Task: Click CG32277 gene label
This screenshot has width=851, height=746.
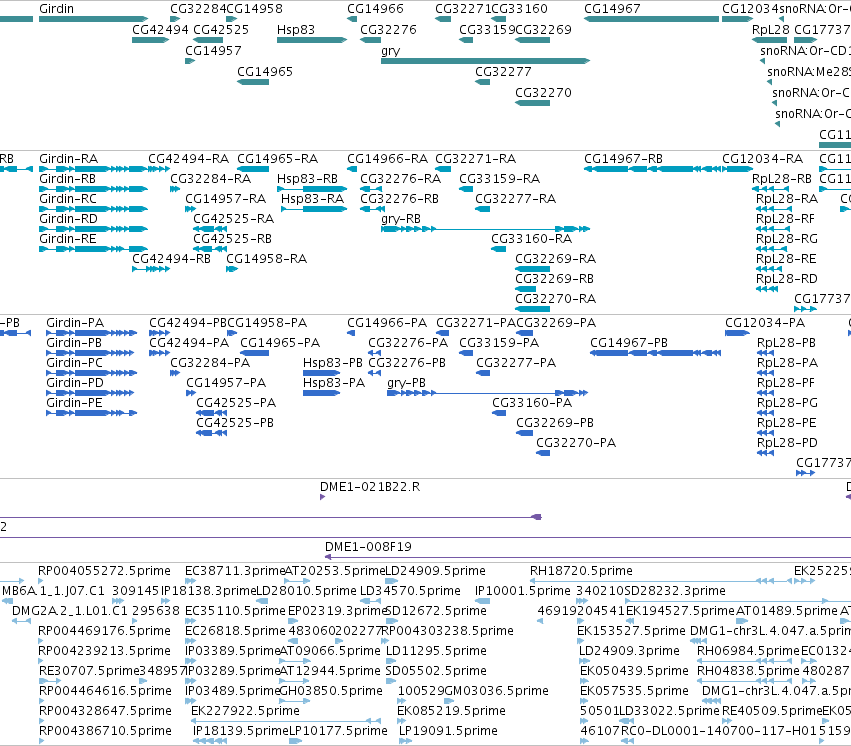Action: pos(503,72)
